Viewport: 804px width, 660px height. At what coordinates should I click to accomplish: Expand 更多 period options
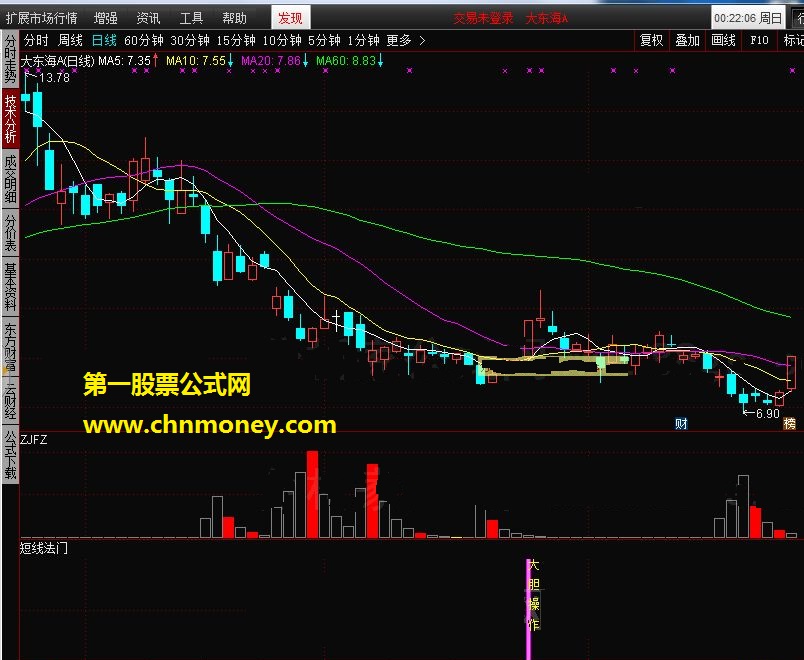tap(399, 40)
